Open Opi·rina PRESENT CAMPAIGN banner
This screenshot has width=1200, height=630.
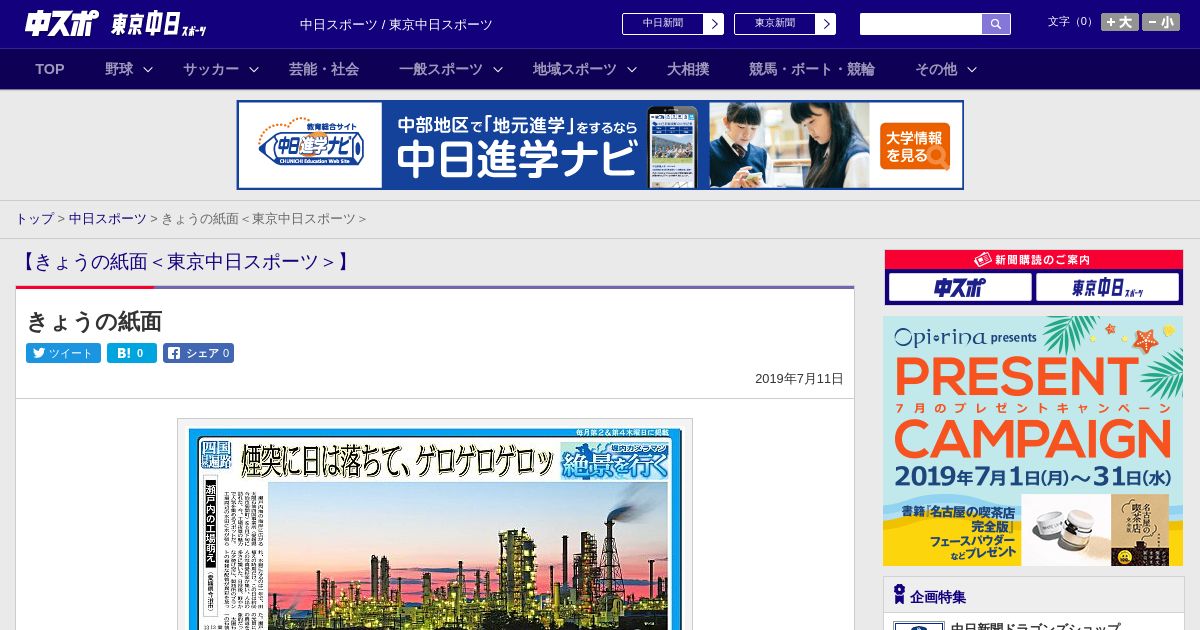coord(1033,441)
